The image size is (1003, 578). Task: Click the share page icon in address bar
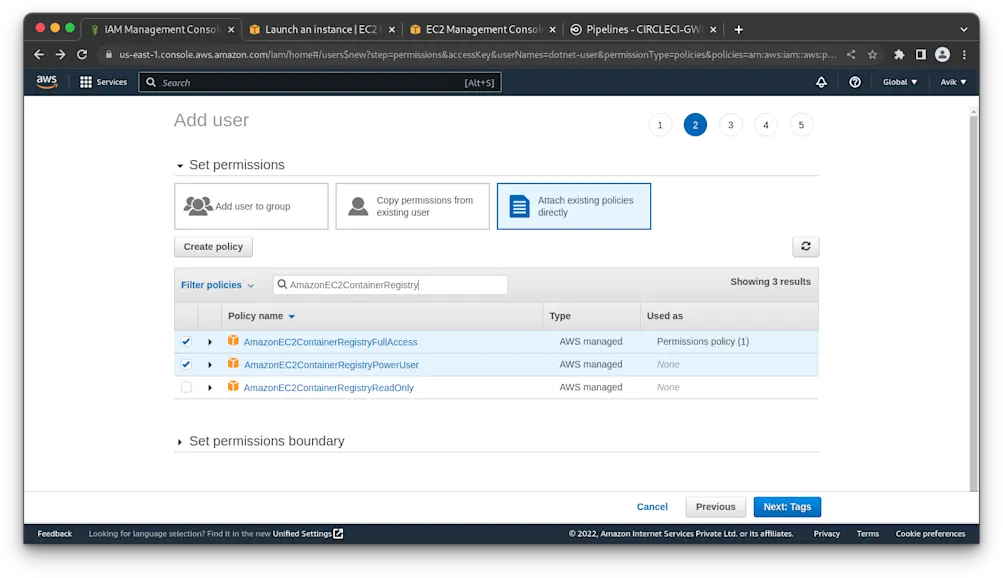click(x=851, y=54)
